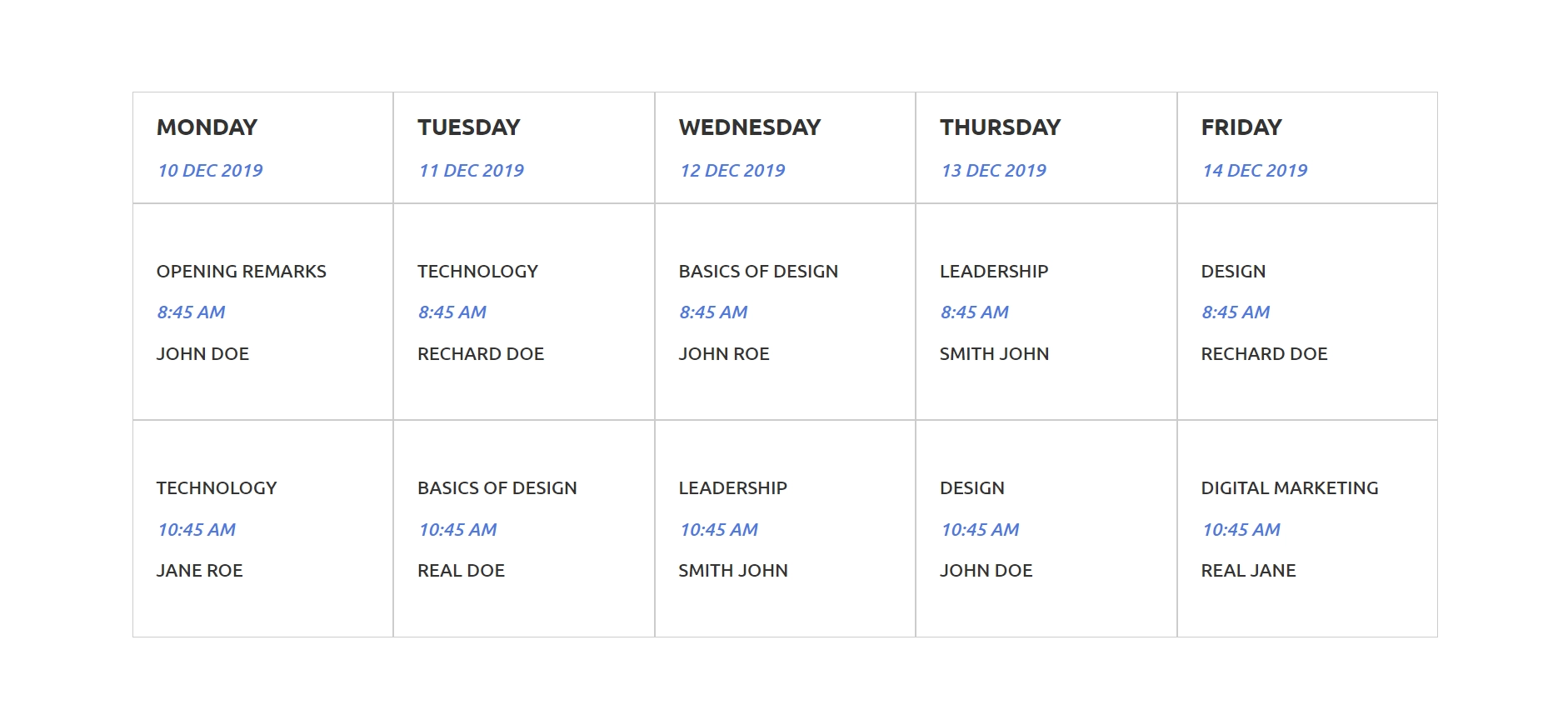Open the OPENING REMARKS session
Viewport: 1568px width, 725px height.
(x=241, y=271)
